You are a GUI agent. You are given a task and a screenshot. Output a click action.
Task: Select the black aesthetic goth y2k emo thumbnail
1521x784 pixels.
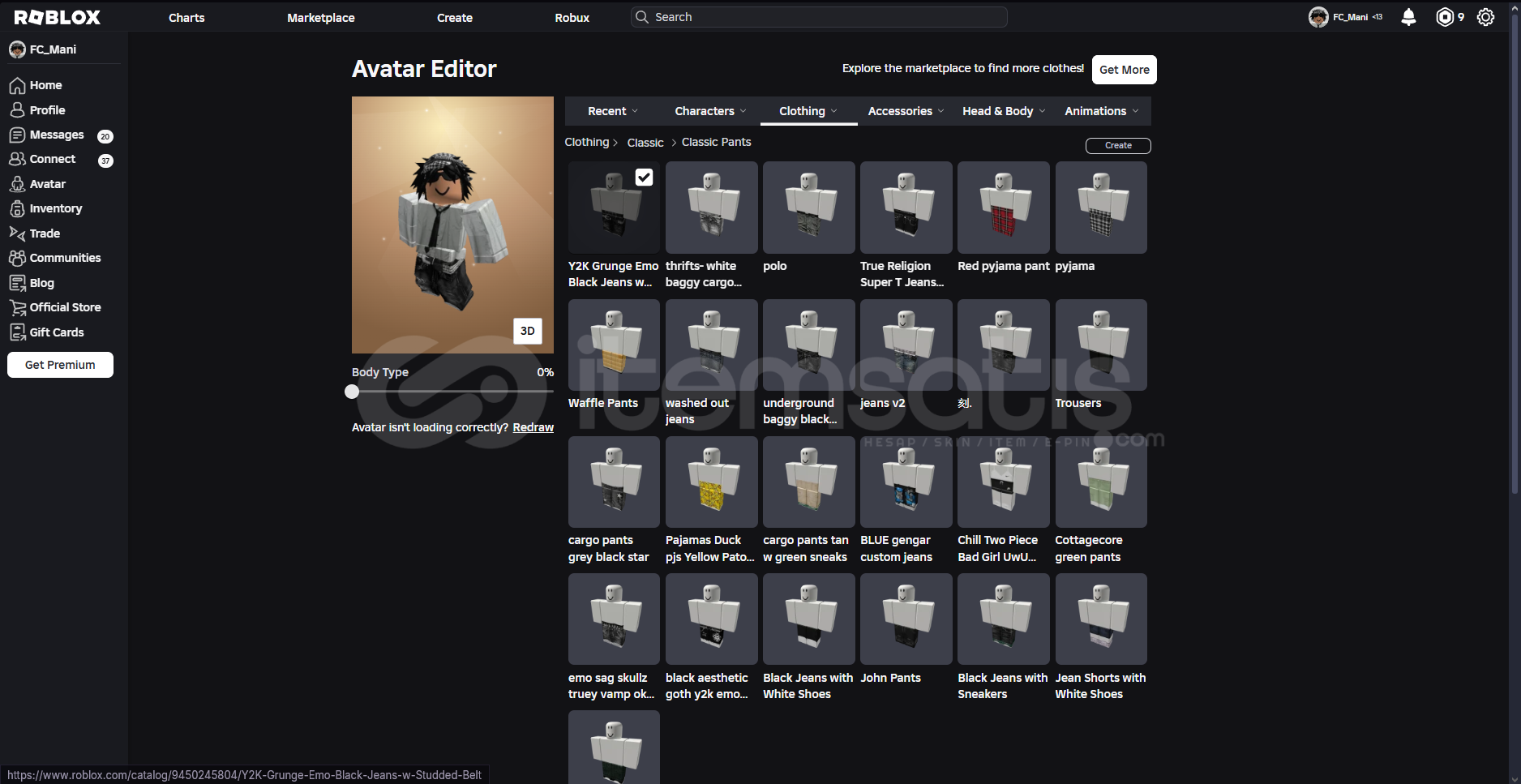tap(711, 619)
